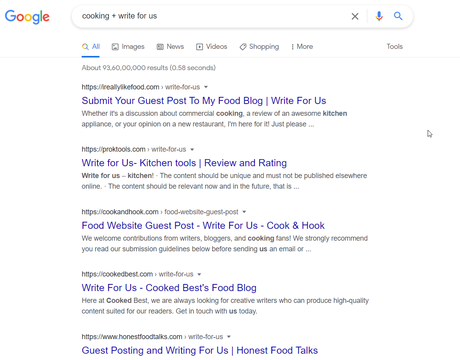The height and width of the screenshot is (360, 460).
Task: Switch to the News tab
Action: (x=170, y=47)
